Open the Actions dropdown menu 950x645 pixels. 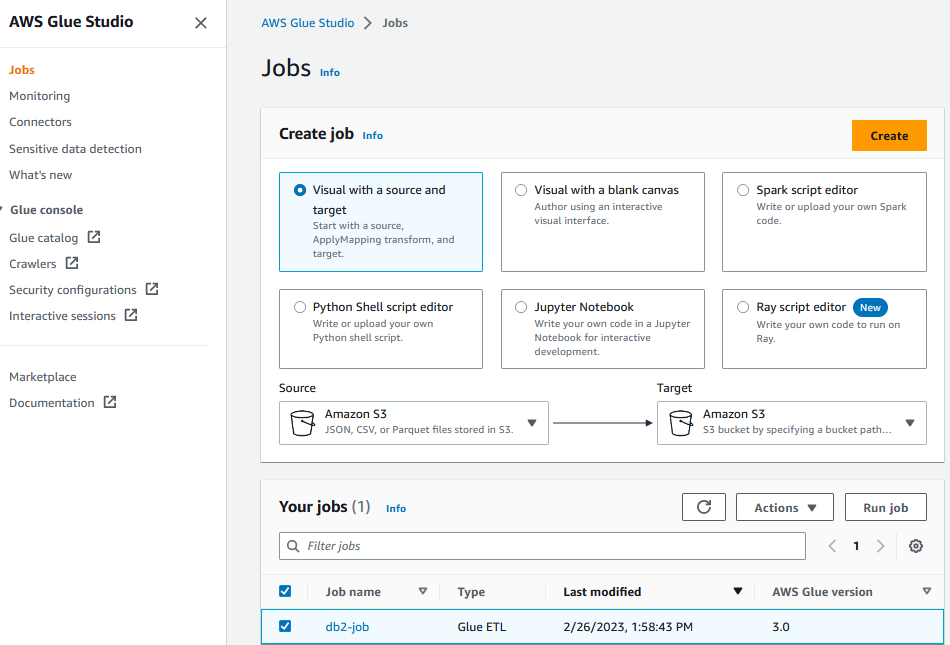coord(785,507)
